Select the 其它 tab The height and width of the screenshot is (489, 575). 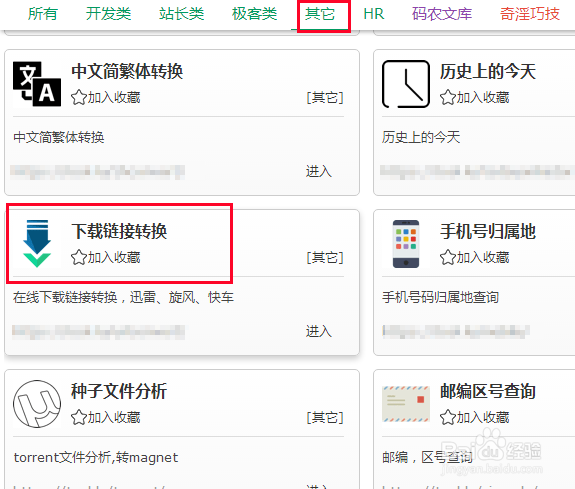tap(320, 14)
